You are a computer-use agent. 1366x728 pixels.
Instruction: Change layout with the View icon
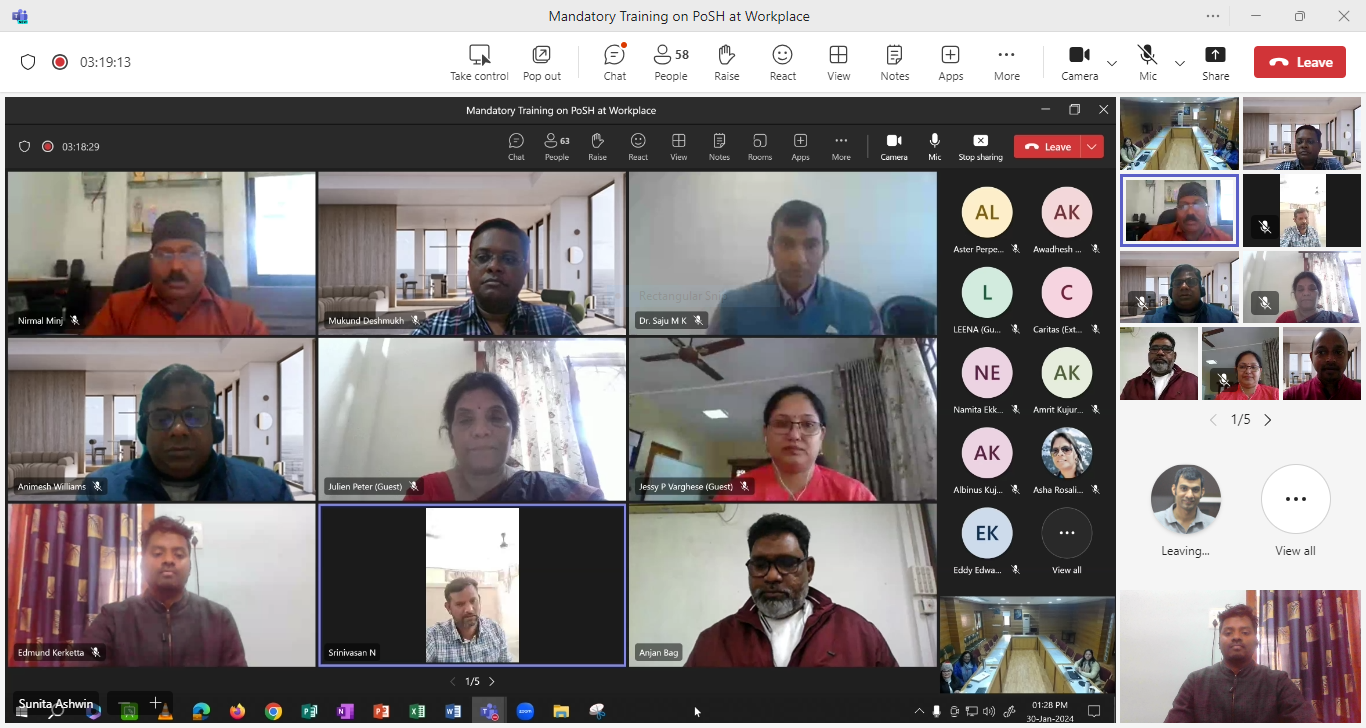click(x=839, y=62)
